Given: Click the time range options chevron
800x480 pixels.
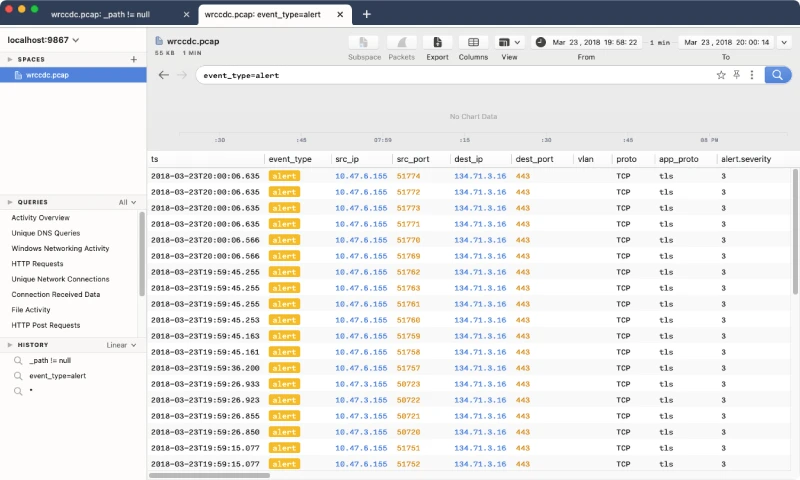Looking at the screenshot, I should tap(784, 42).
